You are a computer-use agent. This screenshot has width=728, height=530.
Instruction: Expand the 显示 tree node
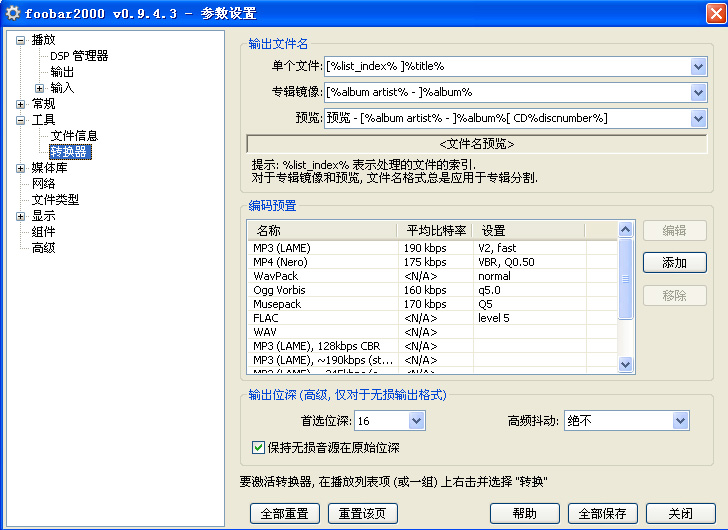pyautogui.click(x=20, y=216)
